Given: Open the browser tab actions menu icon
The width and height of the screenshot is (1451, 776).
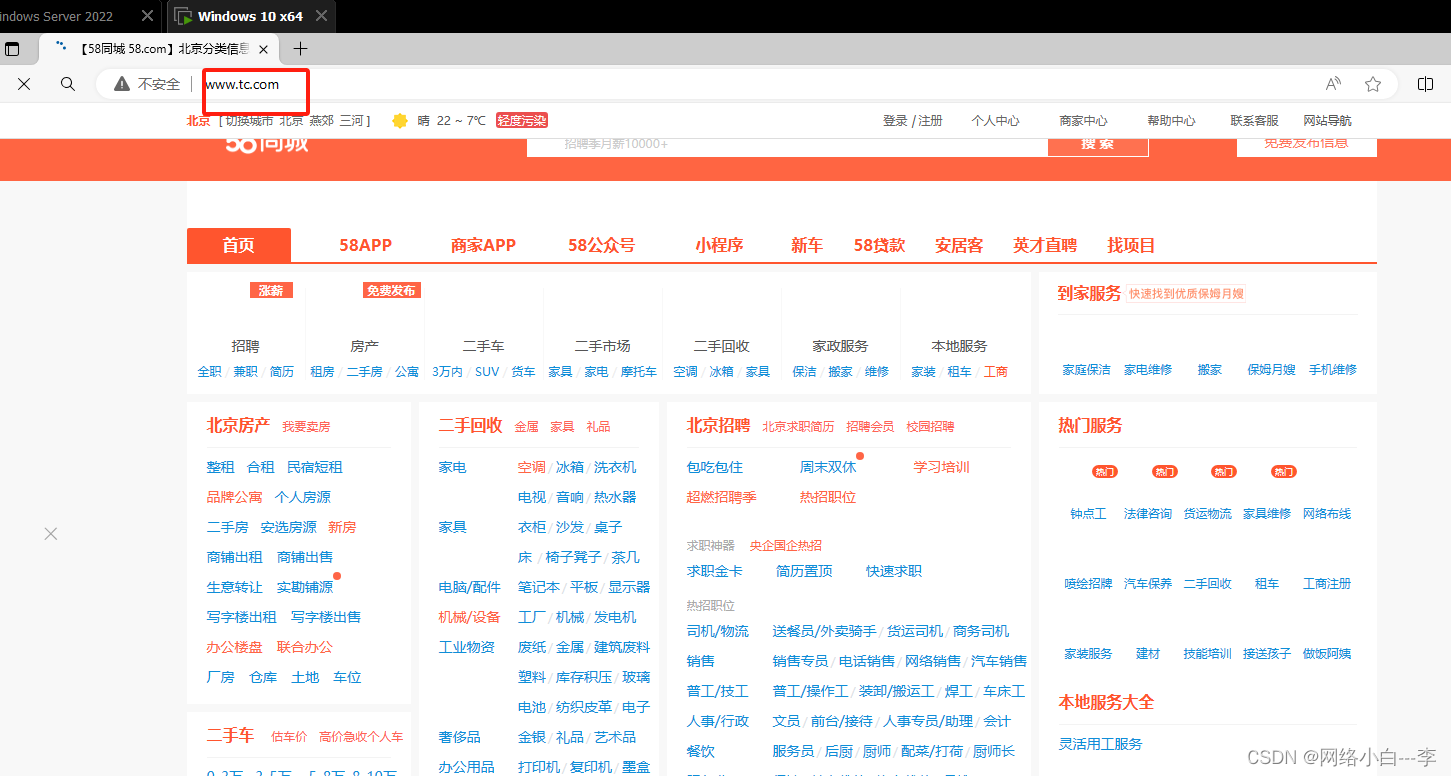Looking at the screenshot, I should (x=12, y=48).
